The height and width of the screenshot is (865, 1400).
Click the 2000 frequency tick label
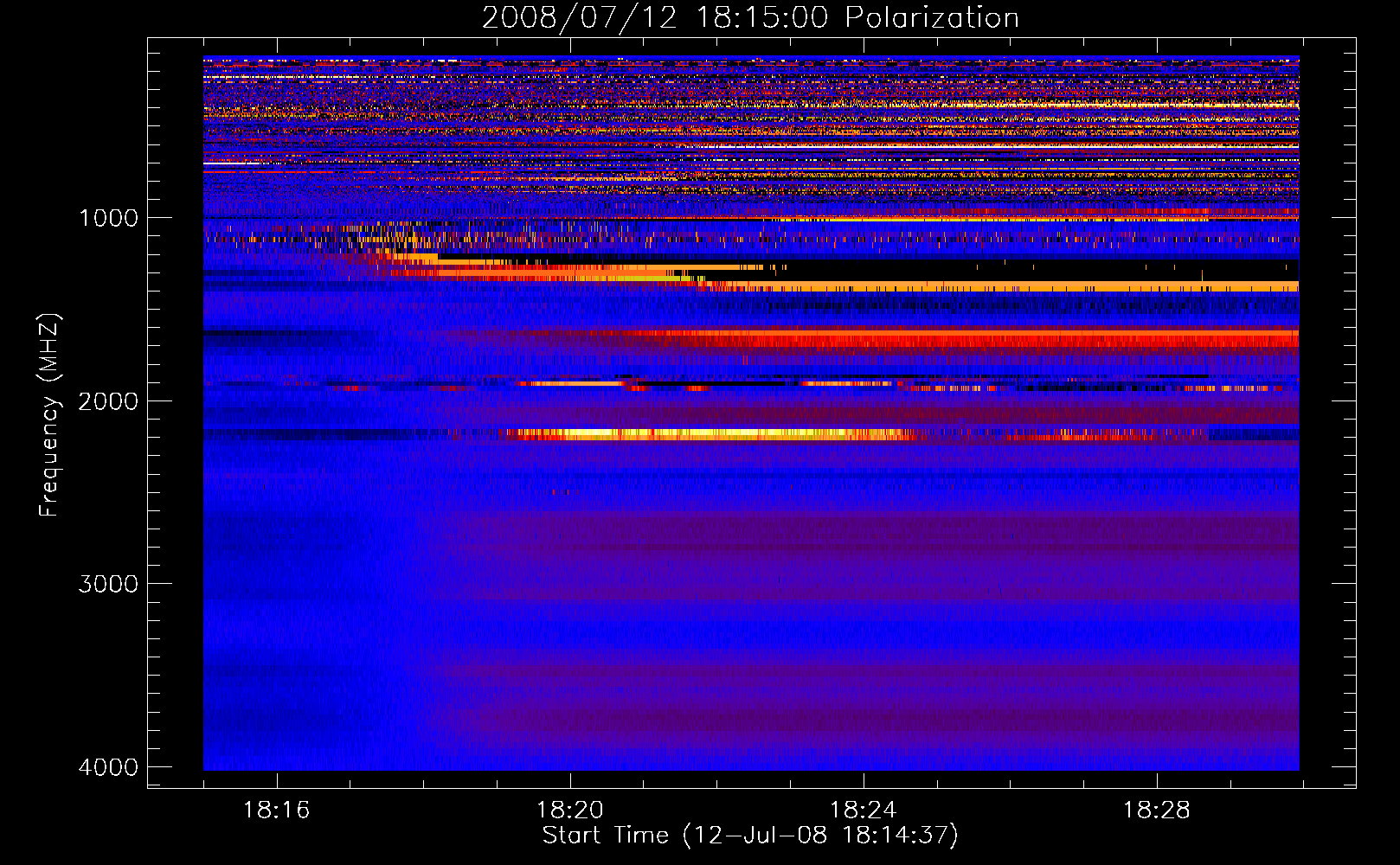(x=108, y=401)
